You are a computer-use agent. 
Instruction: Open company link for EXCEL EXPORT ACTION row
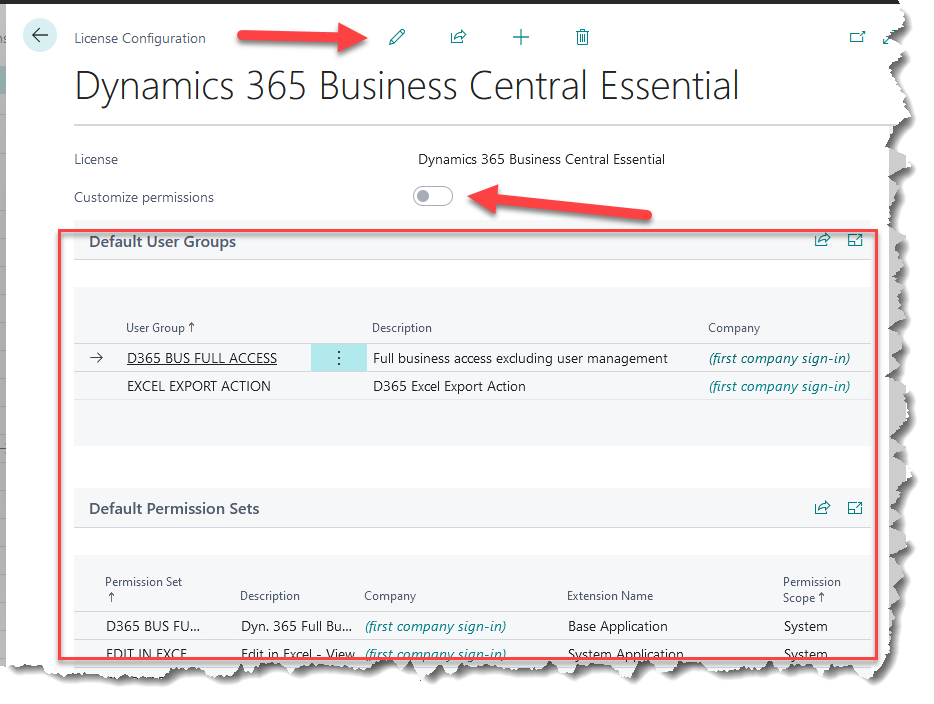pyautogui.click(x=779, y=386)
